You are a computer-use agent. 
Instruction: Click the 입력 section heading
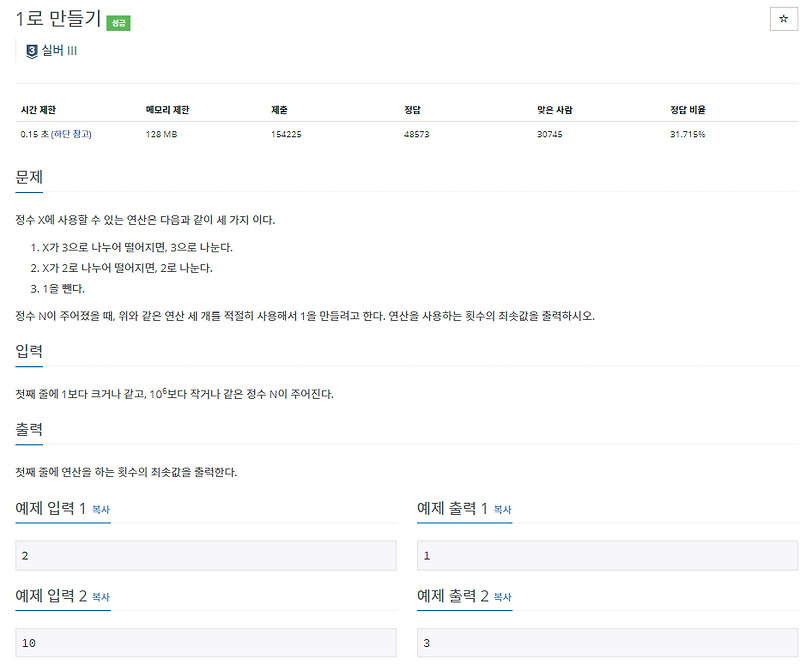click(28, 352)
